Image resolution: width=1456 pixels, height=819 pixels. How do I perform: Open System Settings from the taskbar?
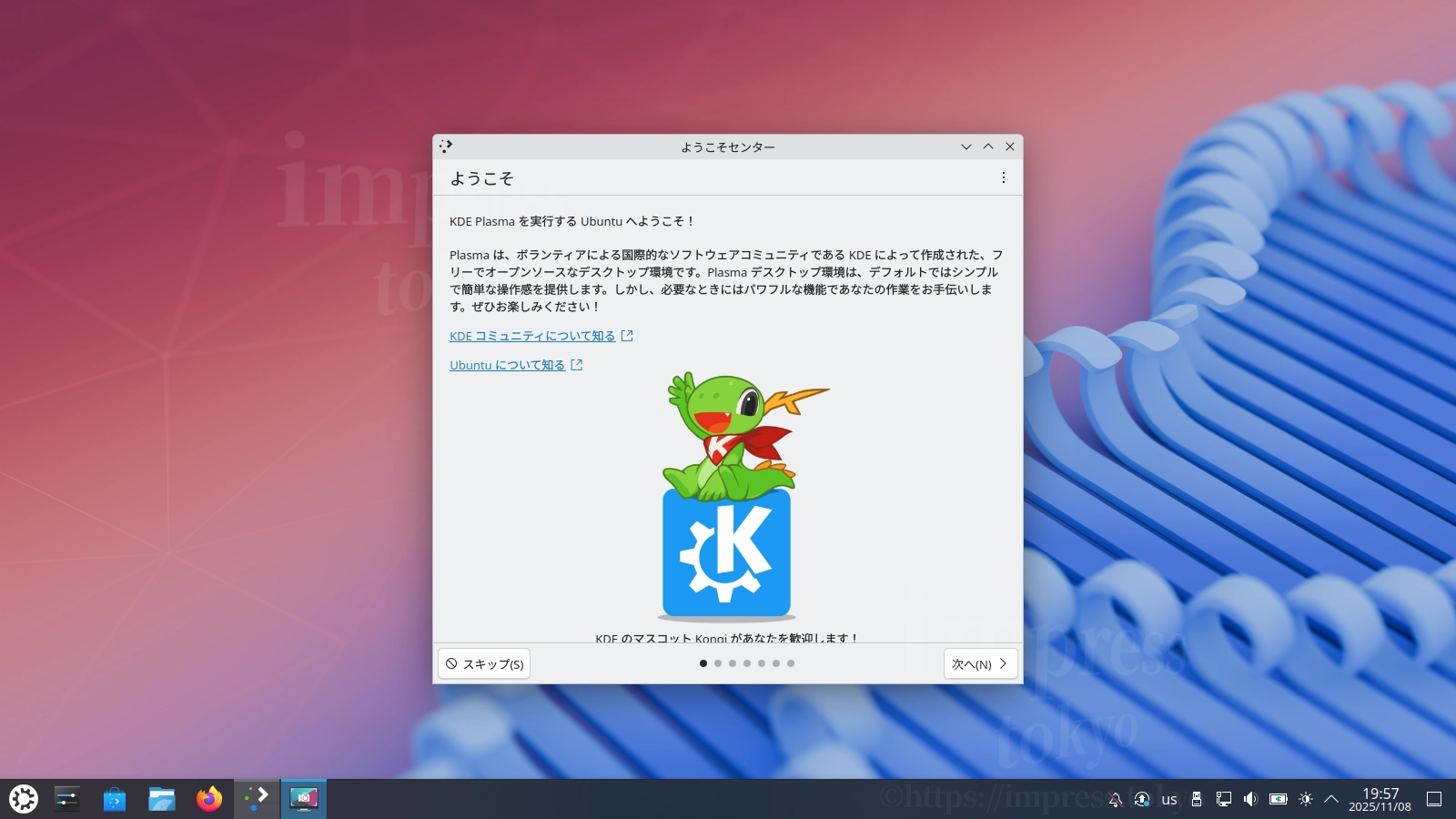click(x=67, y=799)
